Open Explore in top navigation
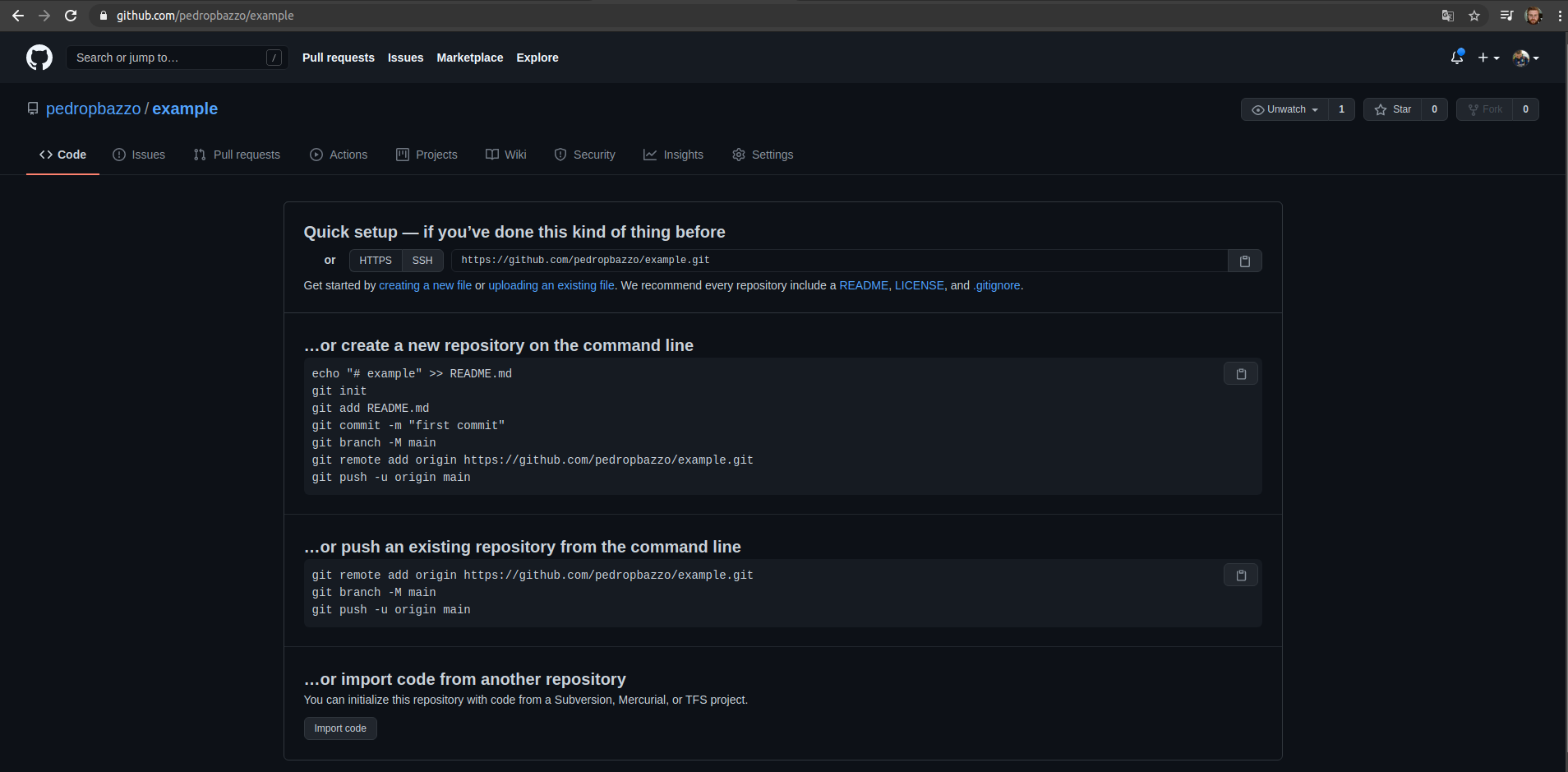Screen dimensions: 1568x772 click(537, 58)
